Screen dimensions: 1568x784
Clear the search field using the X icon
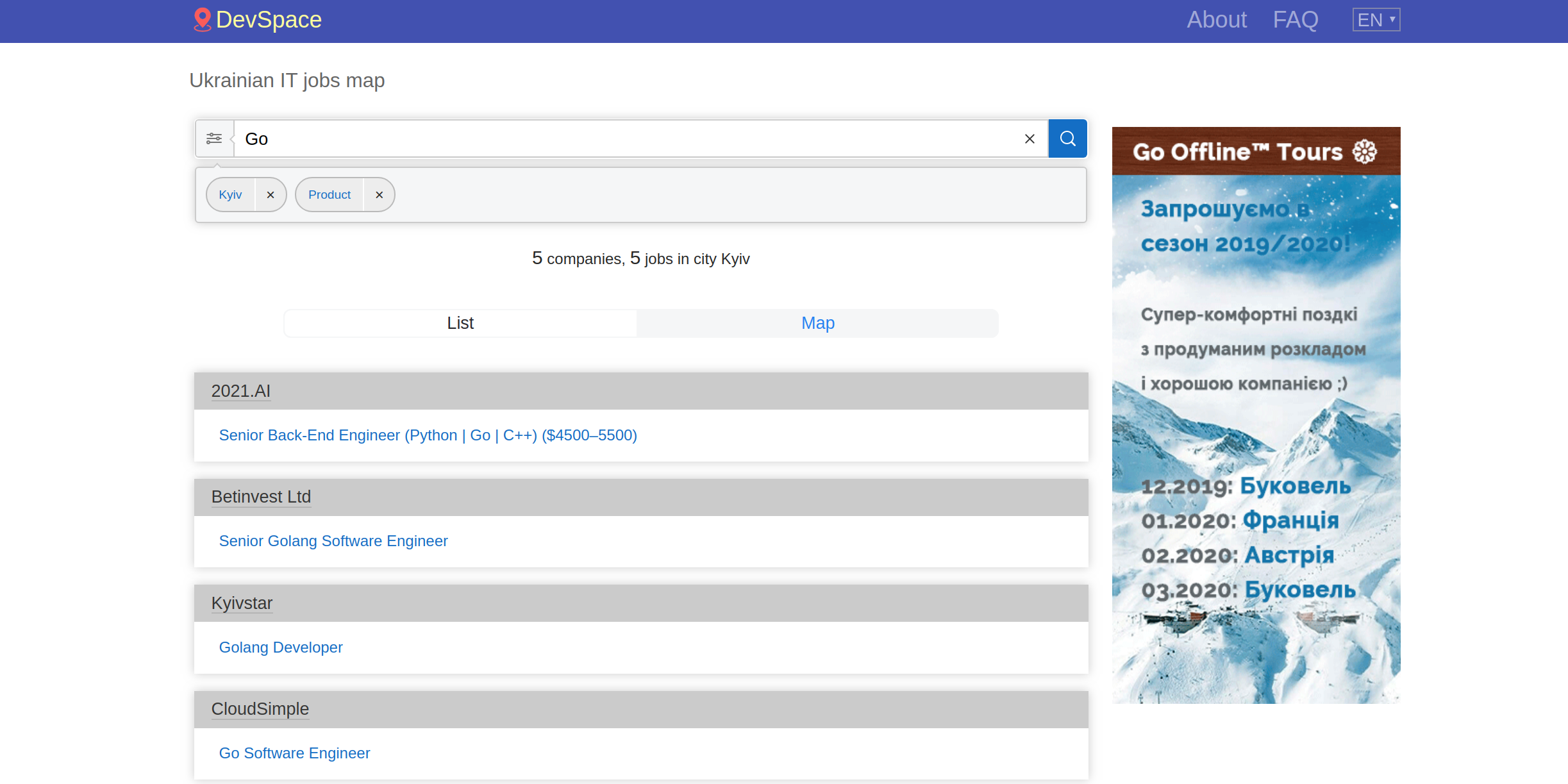(1030, 138)
